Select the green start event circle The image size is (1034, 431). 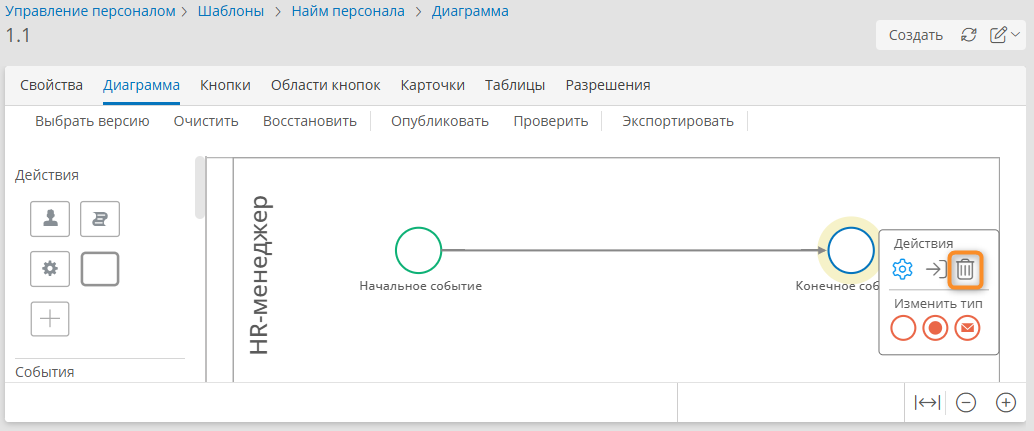pos(418,250)
